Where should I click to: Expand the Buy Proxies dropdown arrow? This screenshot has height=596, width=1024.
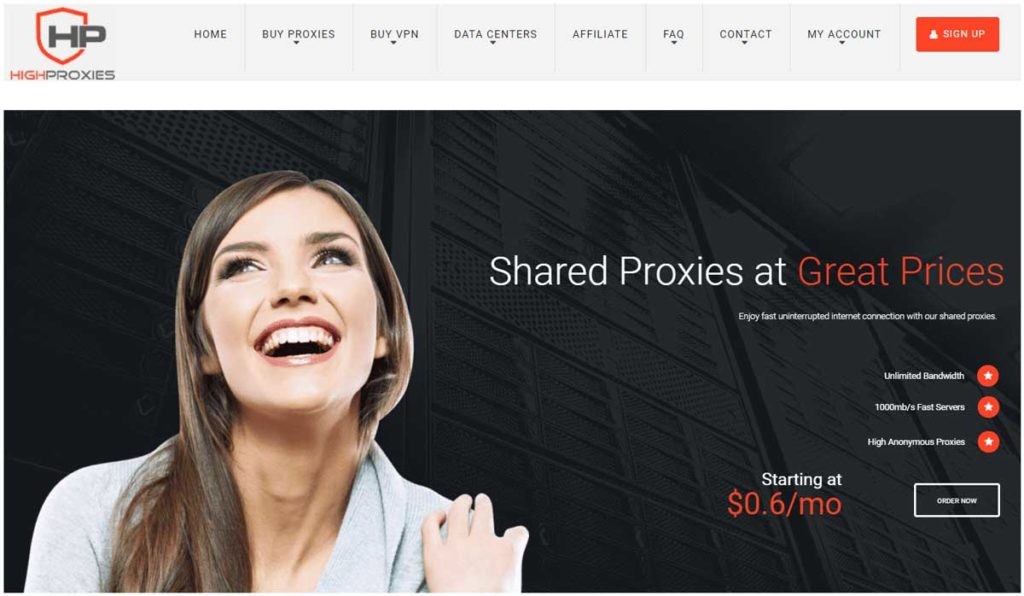(x=296, y=43)
